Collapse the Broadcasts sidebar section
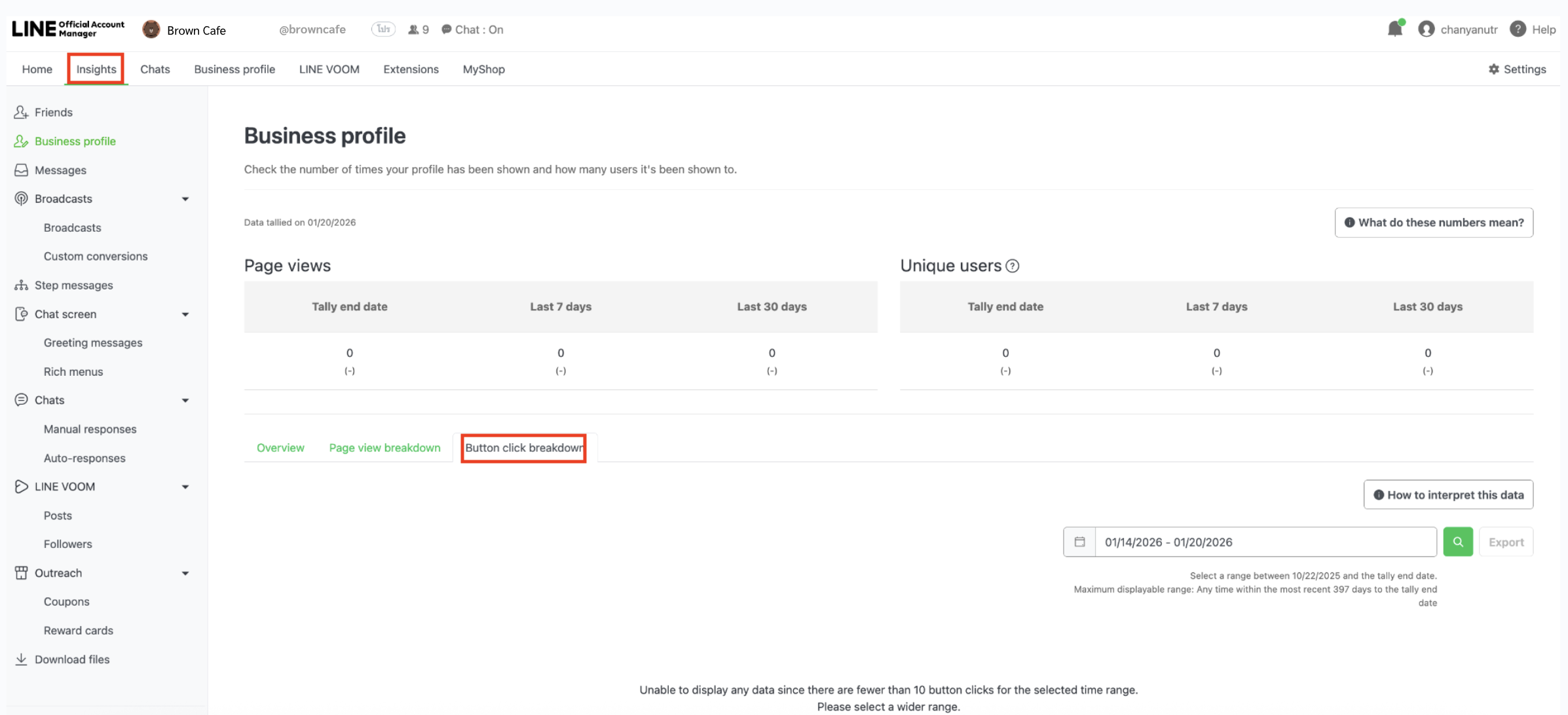This screenshot has height=715, width=1568. pos(185,199)
